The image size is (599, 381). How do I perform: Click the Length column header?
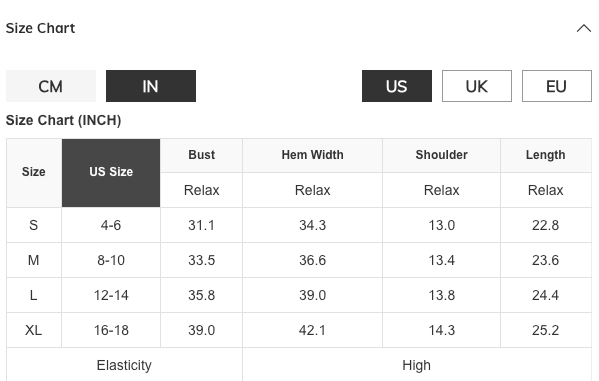(546, 155)
